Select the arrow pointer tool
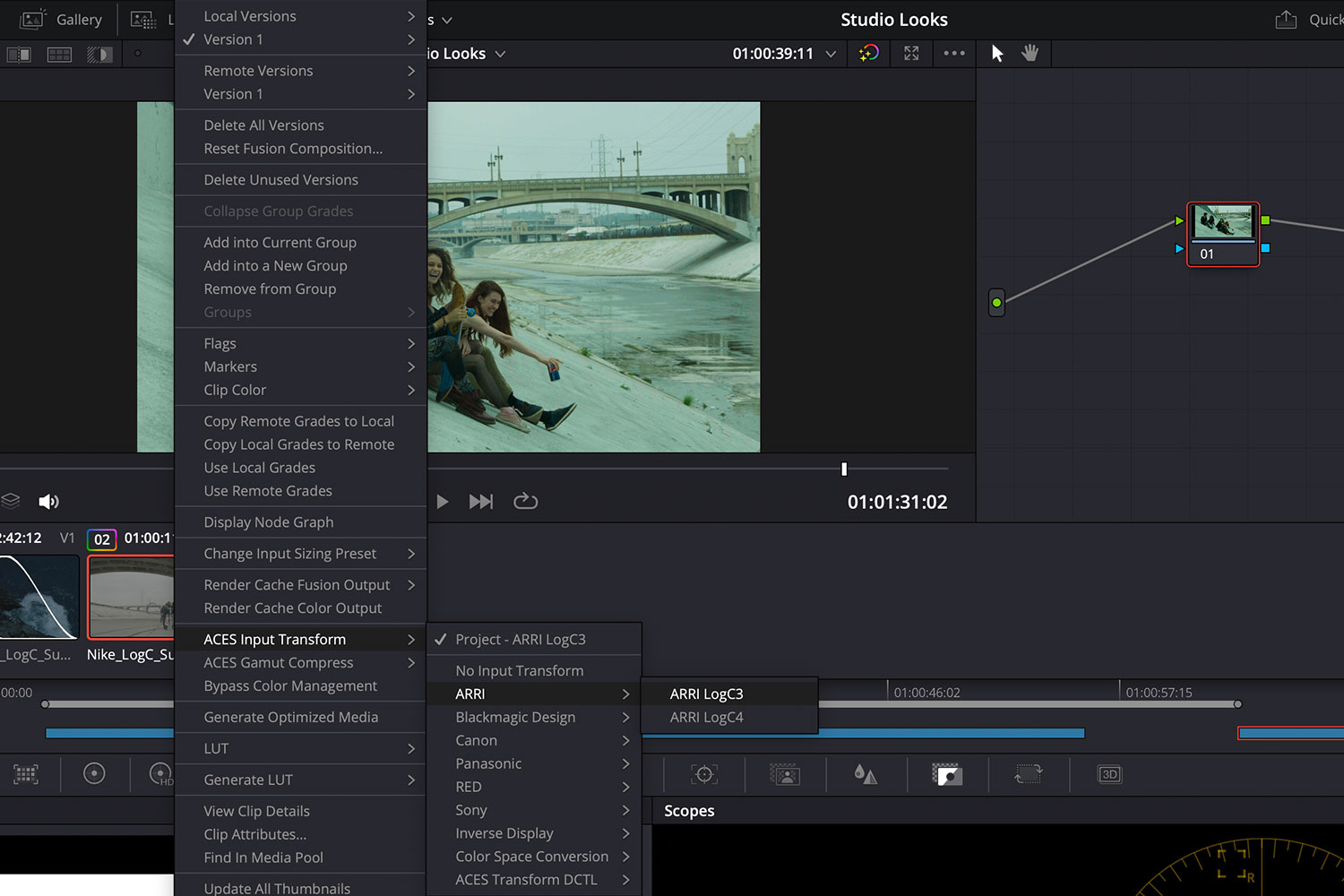The image size is (1344, 896). tap(997, 54)
